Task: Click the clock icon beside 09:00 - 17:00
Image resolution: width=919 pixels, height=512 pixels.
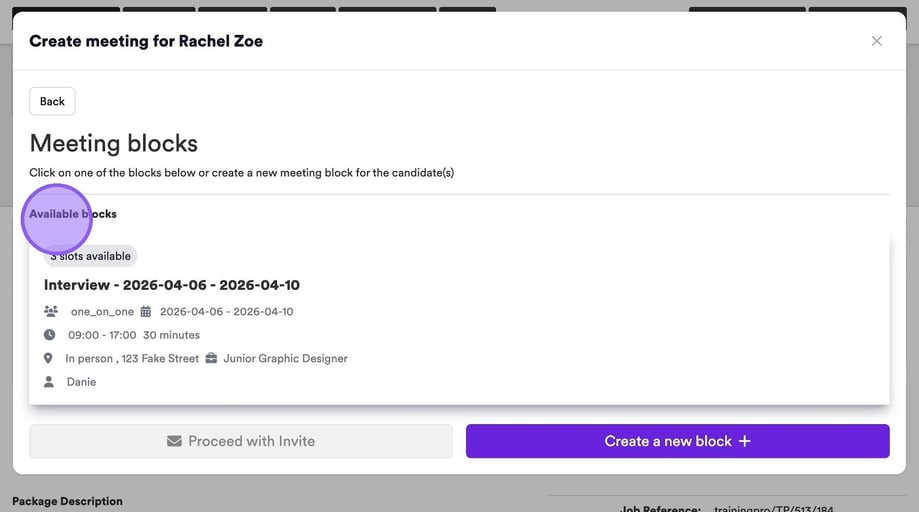Action: pyautogui.click(x=50, y=335)
